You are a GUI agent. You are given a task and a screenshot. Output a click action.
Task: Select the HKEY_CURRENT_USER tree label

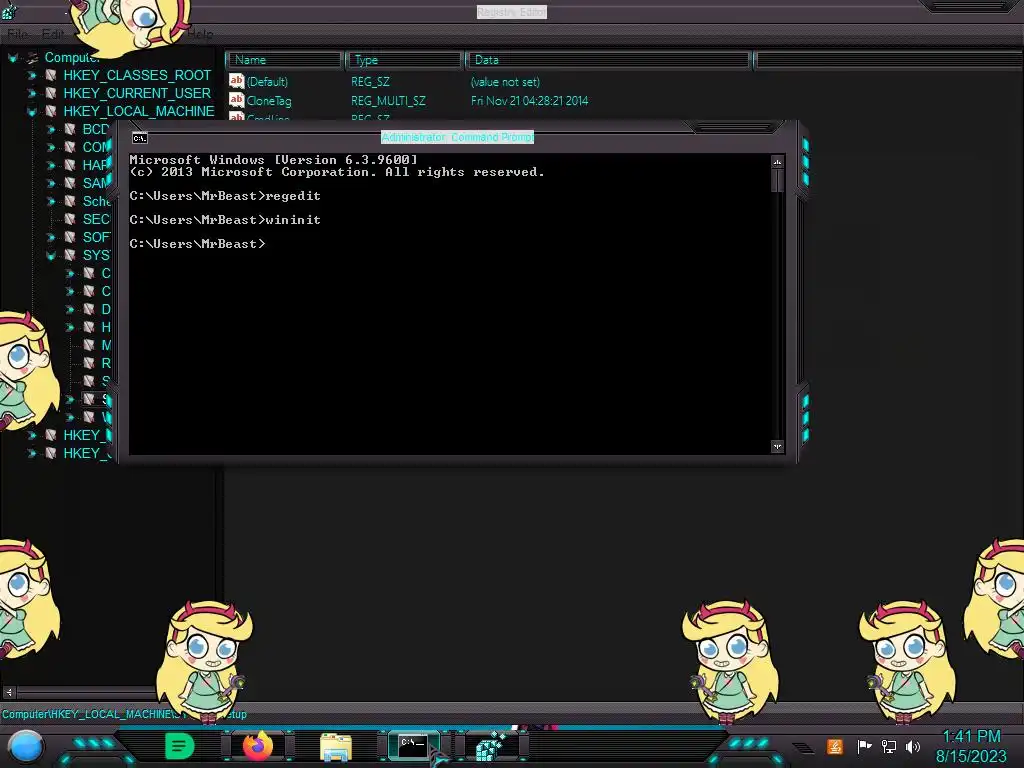pos(137,93)
